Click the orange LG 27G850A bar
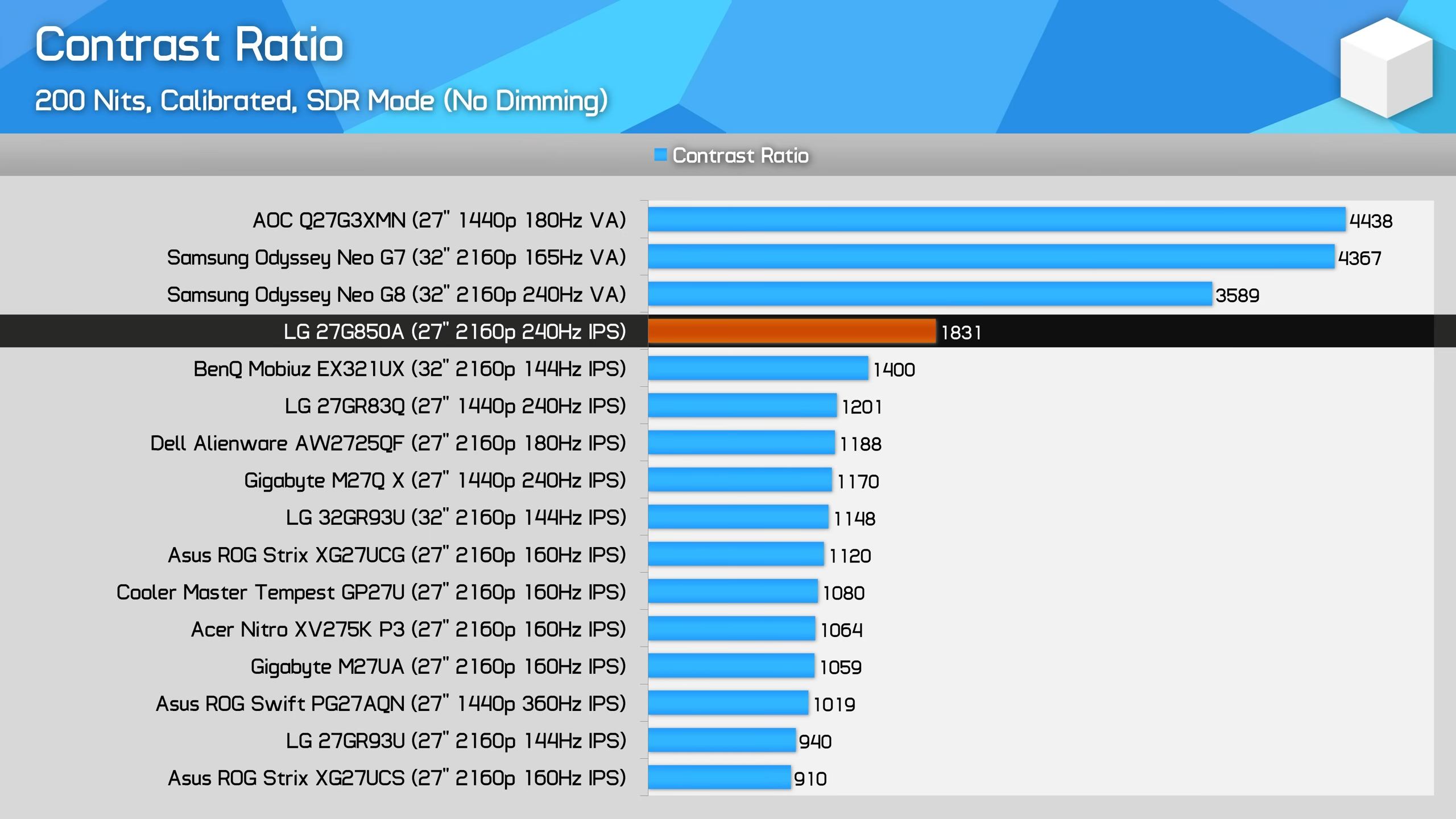This screenshot has width=1456, height=819. click(x=792, y=332)
